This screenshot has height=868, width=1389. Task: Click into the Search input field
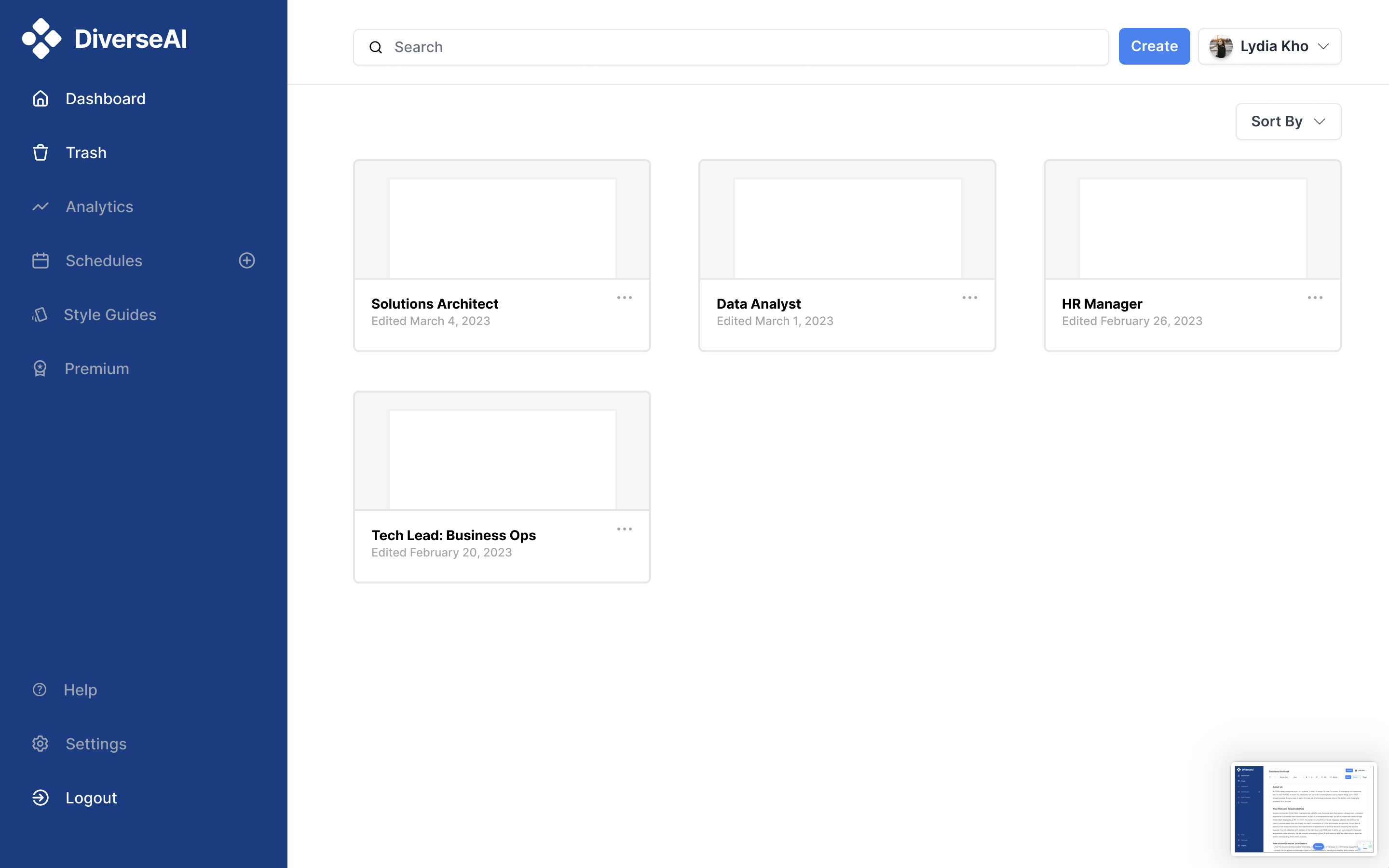740,47
